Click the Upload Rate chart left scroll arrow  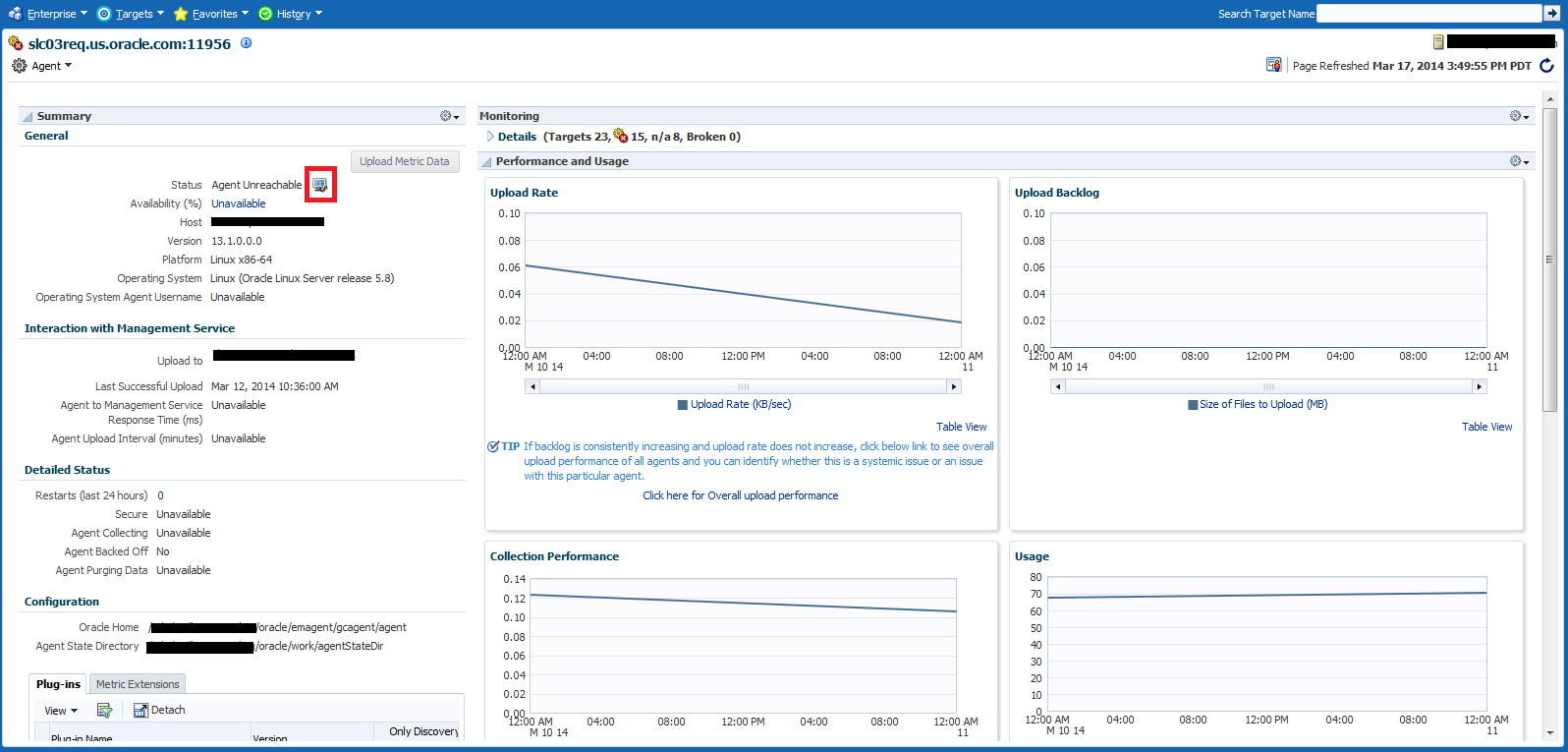click(x=533, y=386)
